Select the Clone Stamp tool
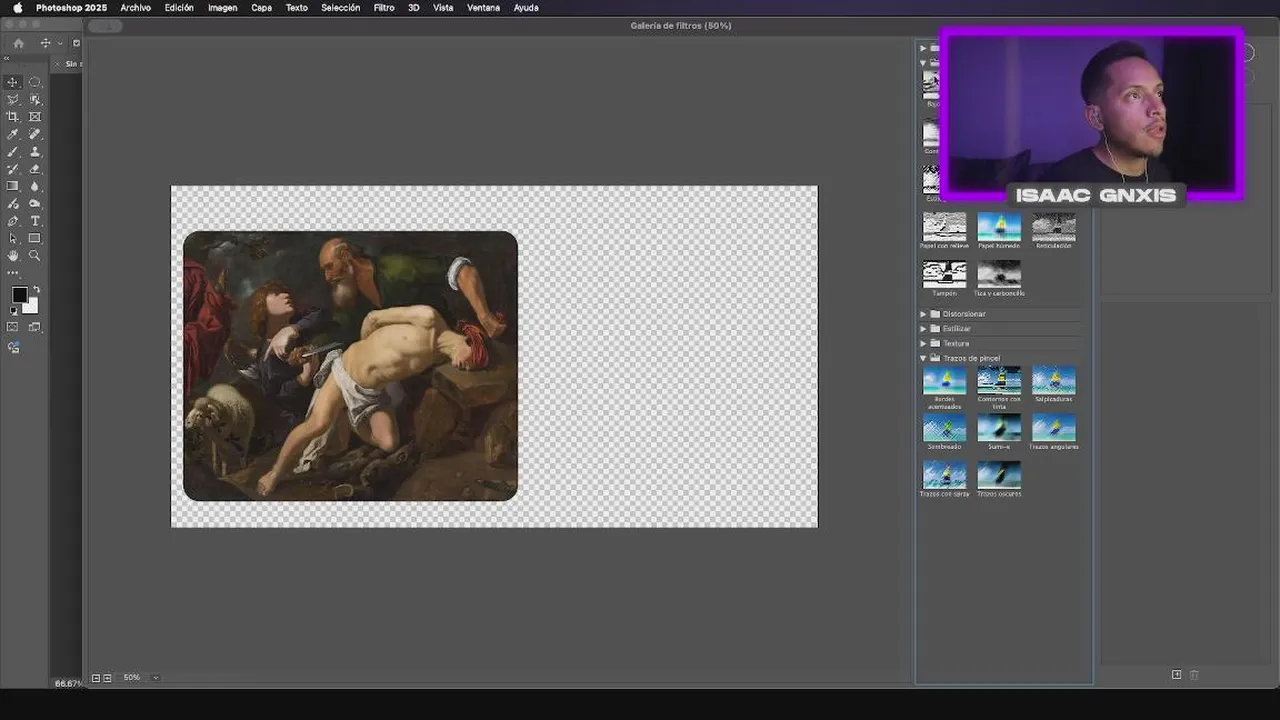 (35, 151)
